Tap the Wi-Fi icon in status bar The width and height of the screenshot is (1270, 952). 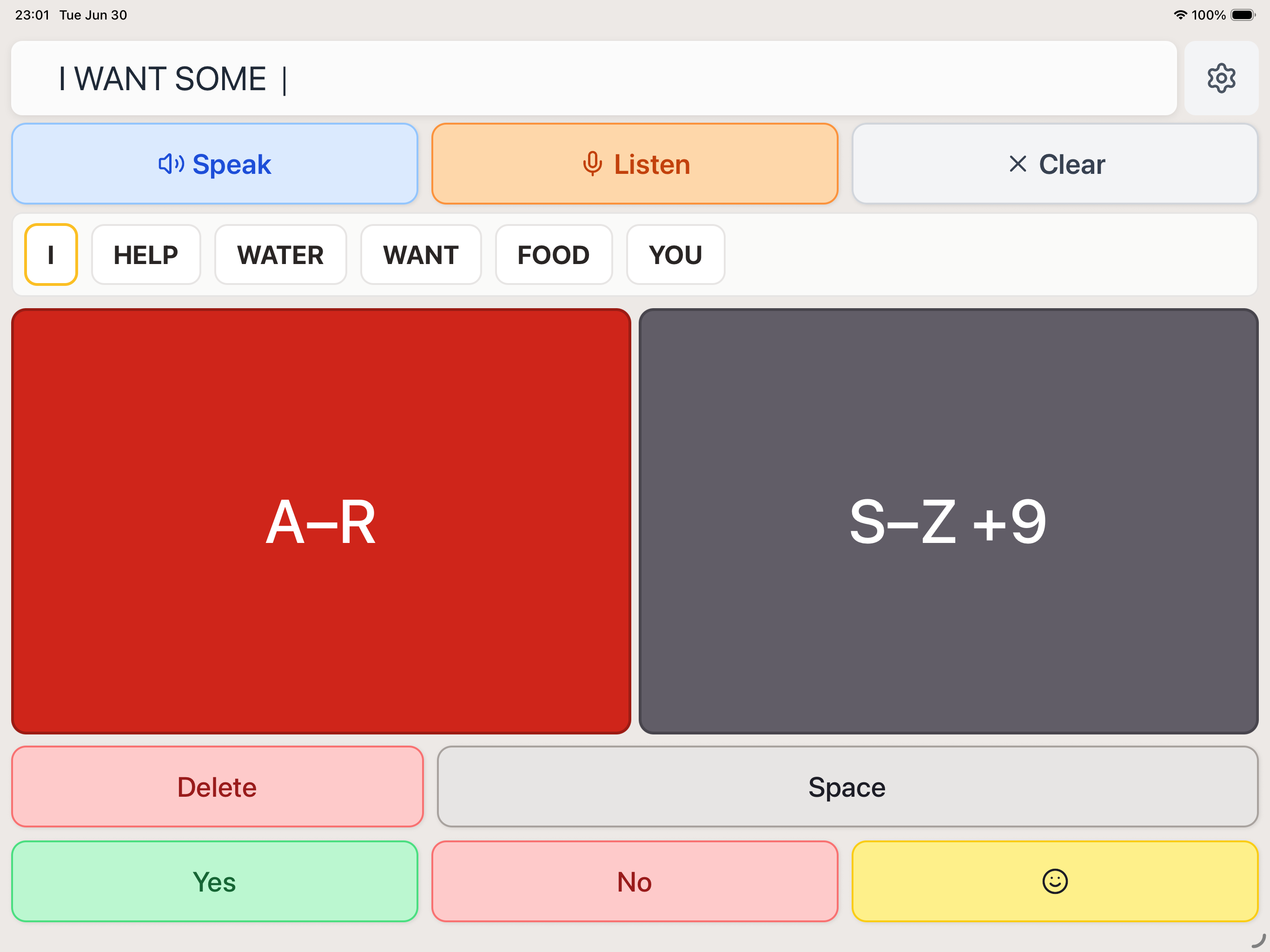(x=1180, y=15)
